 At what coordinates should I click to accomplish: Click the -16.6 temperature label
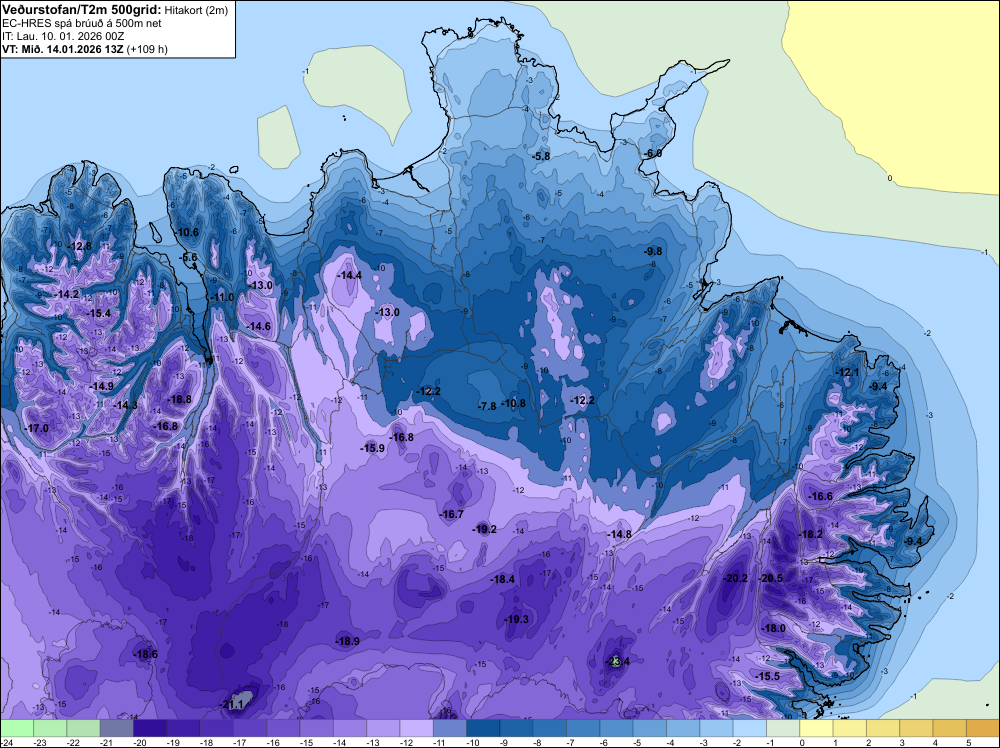(x=821, y=496)
